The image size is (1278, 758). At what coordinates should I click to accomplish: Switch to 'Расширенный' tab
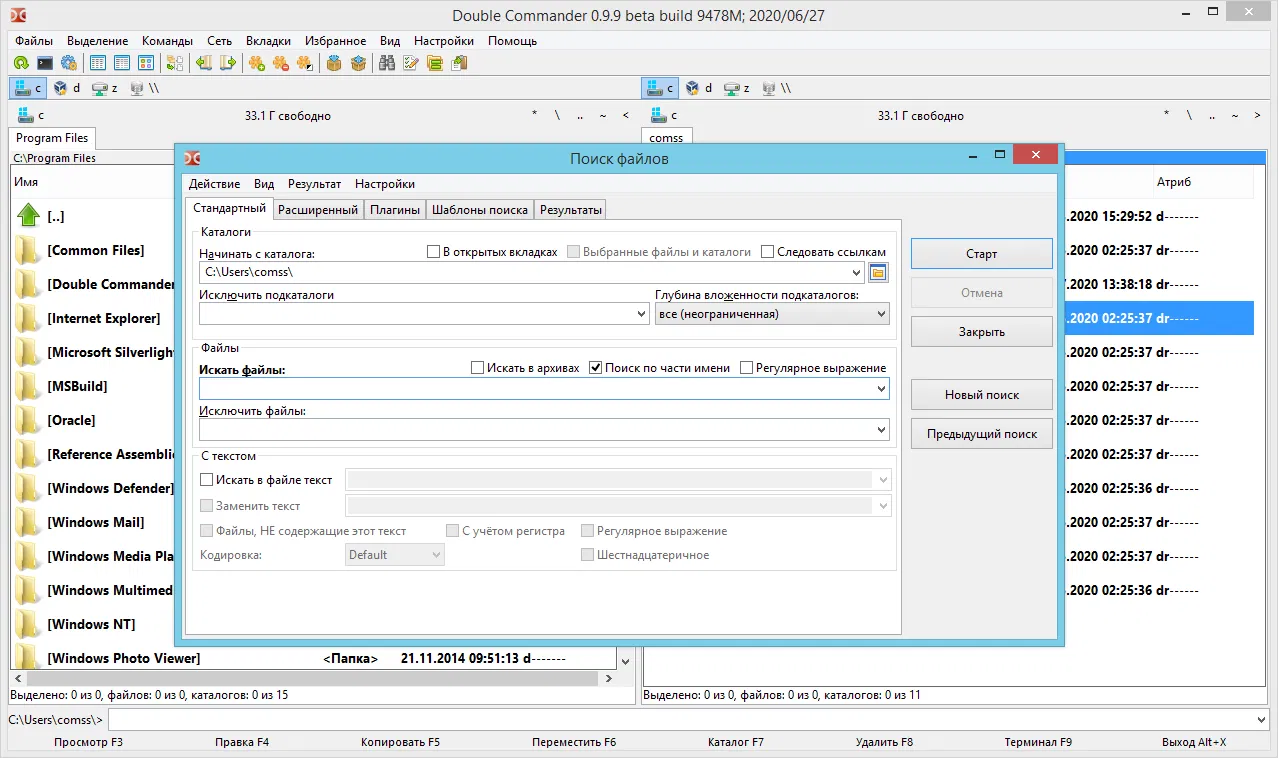click(x=318, y=210)
